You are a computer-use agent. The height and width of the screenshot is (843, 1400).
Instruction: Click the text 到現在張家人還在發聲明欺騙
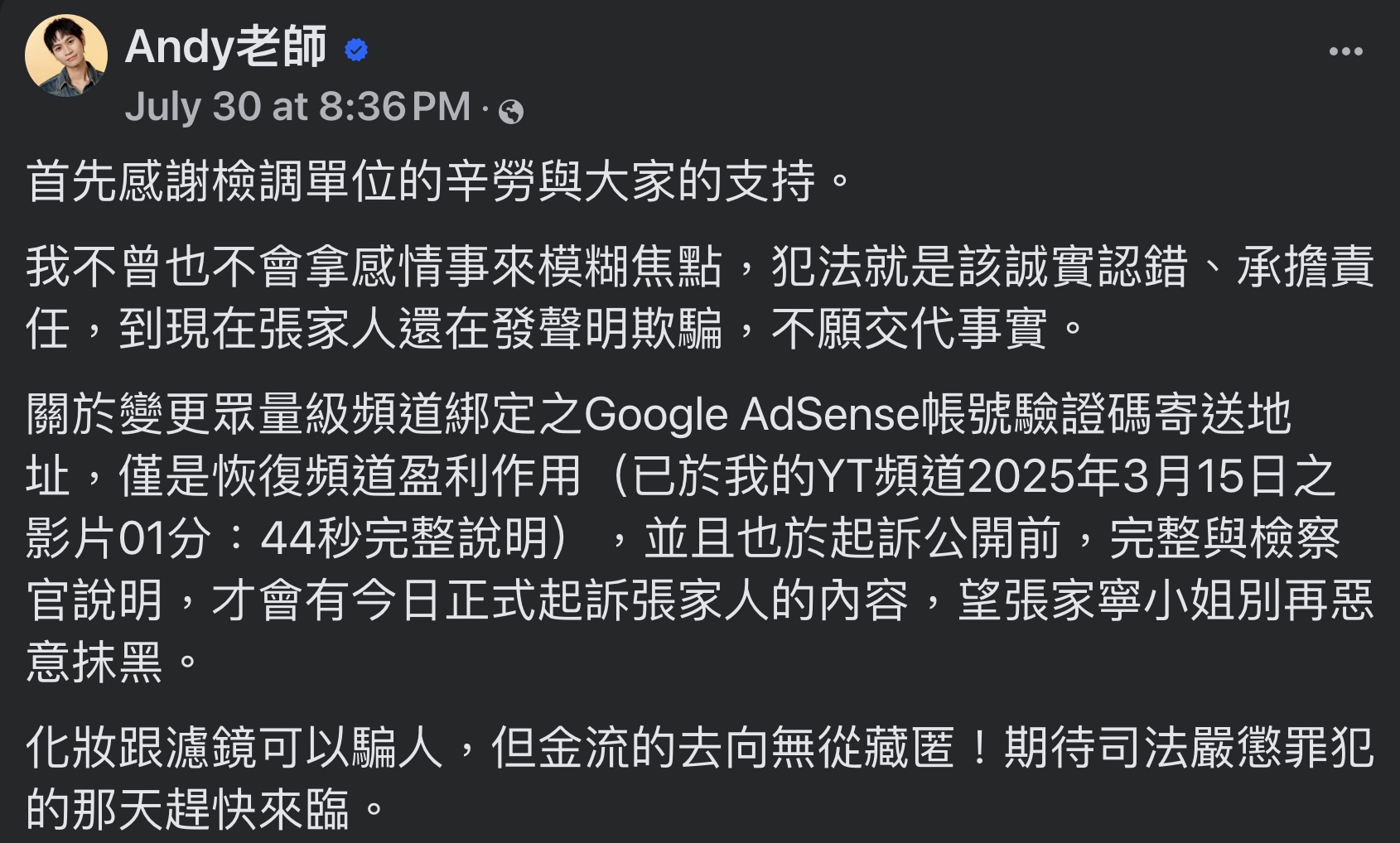421,329
